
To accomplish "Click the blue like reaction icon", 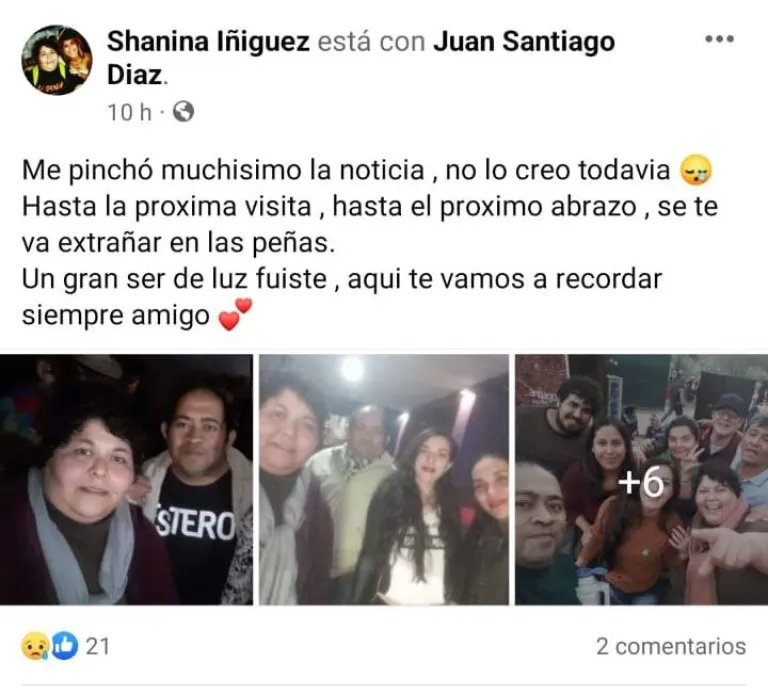I will (64, 646).
